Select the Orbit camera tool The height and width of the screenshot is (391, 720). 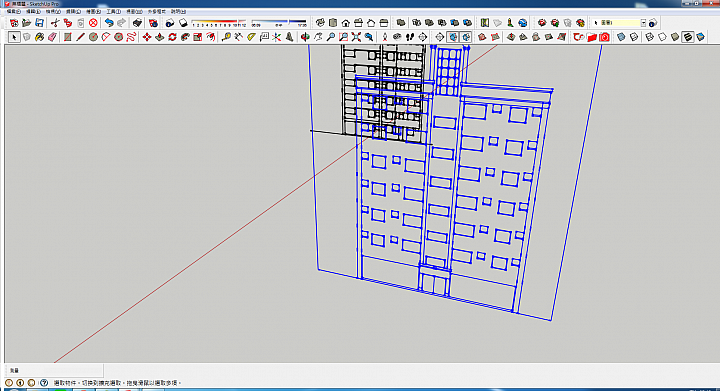pos(305,37)
